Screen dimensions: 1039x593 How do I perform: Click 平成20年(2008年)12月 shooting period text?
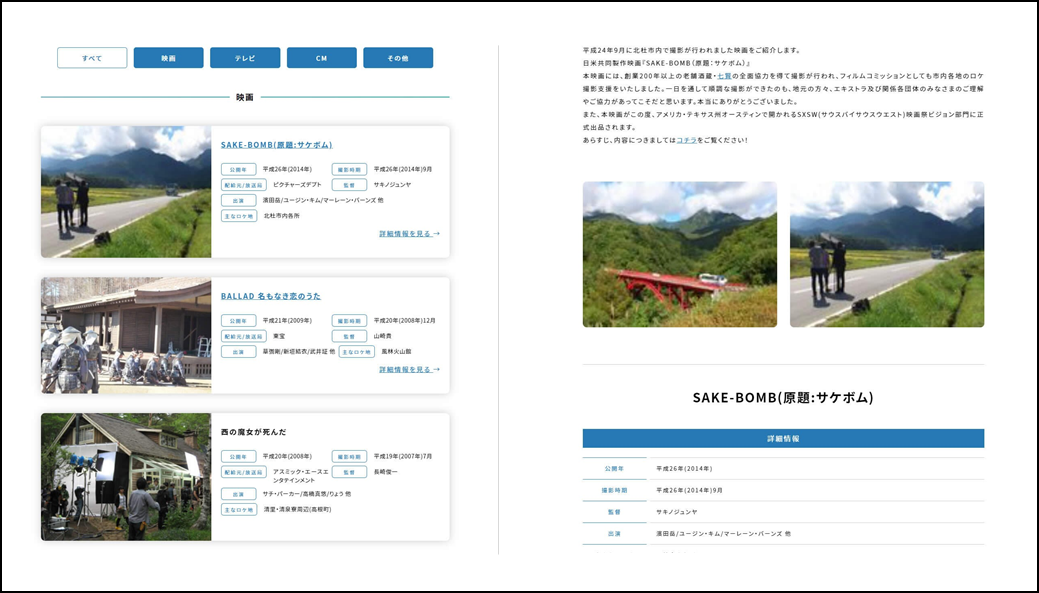point(405,321)
